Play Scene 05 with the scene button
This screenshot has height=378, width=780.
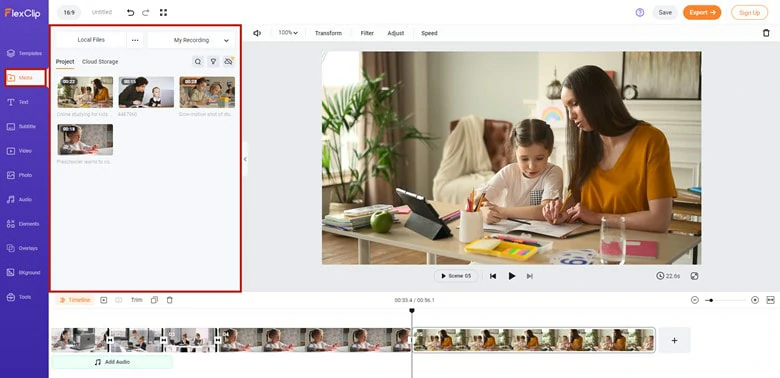456,276
